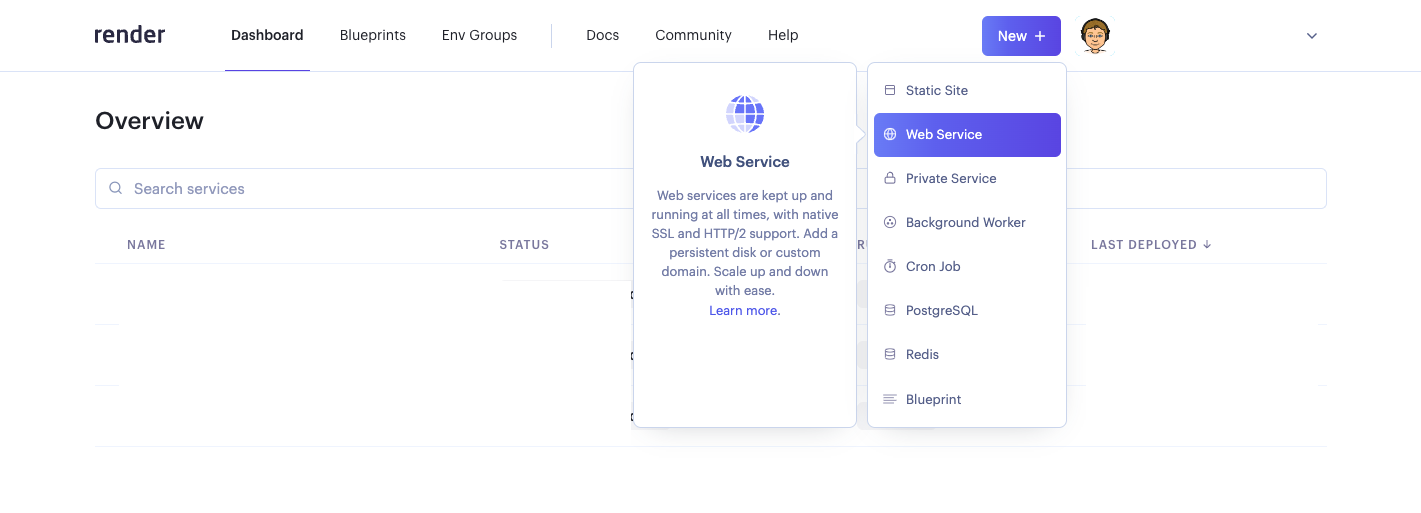Visit the Community link
Screen dimensions: 1421x513
tap(693, 35)
